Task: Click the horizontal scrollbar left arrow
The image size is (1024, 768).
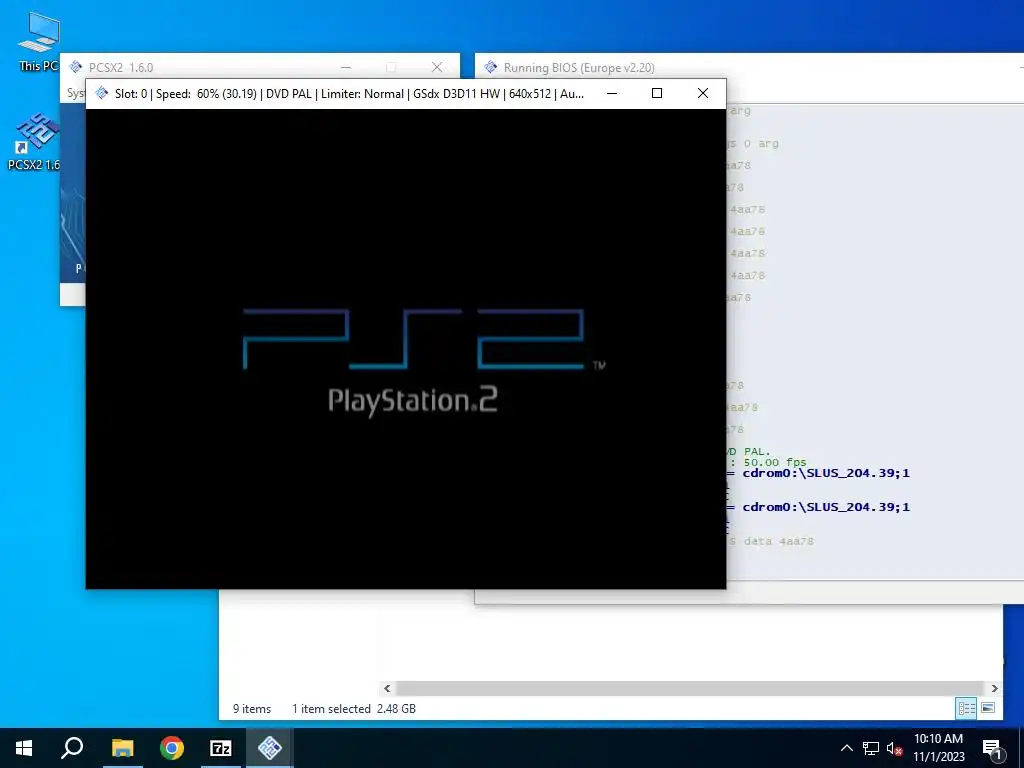Action: coord(387,688)
